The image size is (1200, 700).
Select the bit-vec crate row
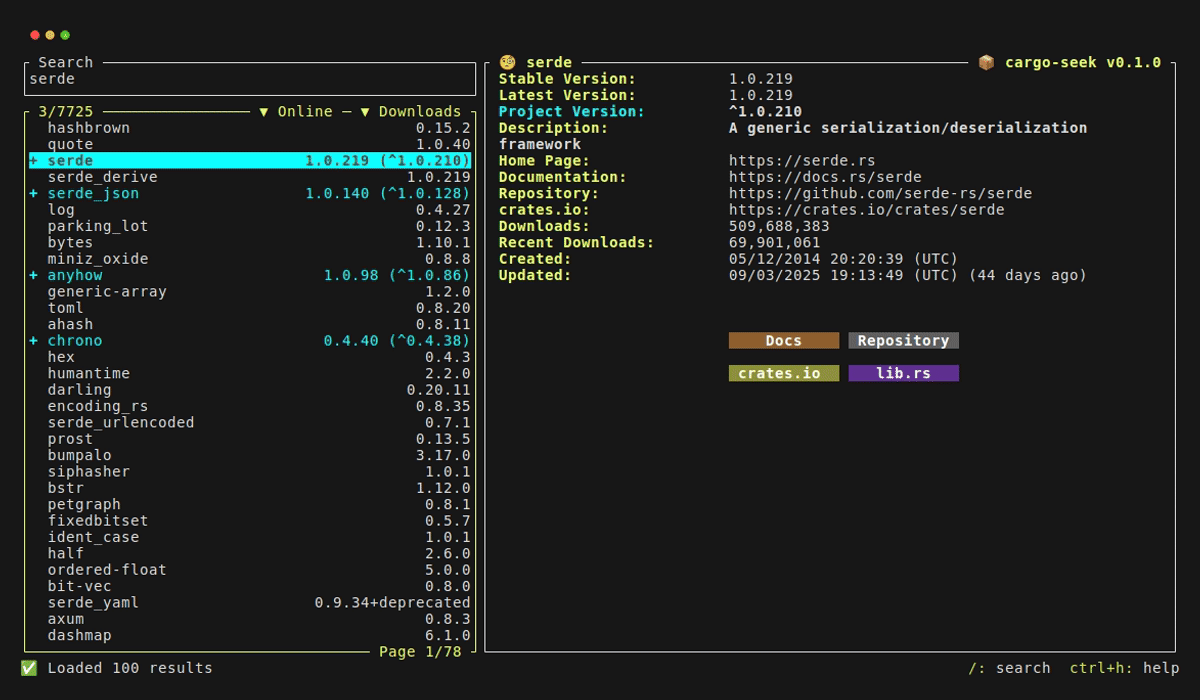(x=250, y=586)
